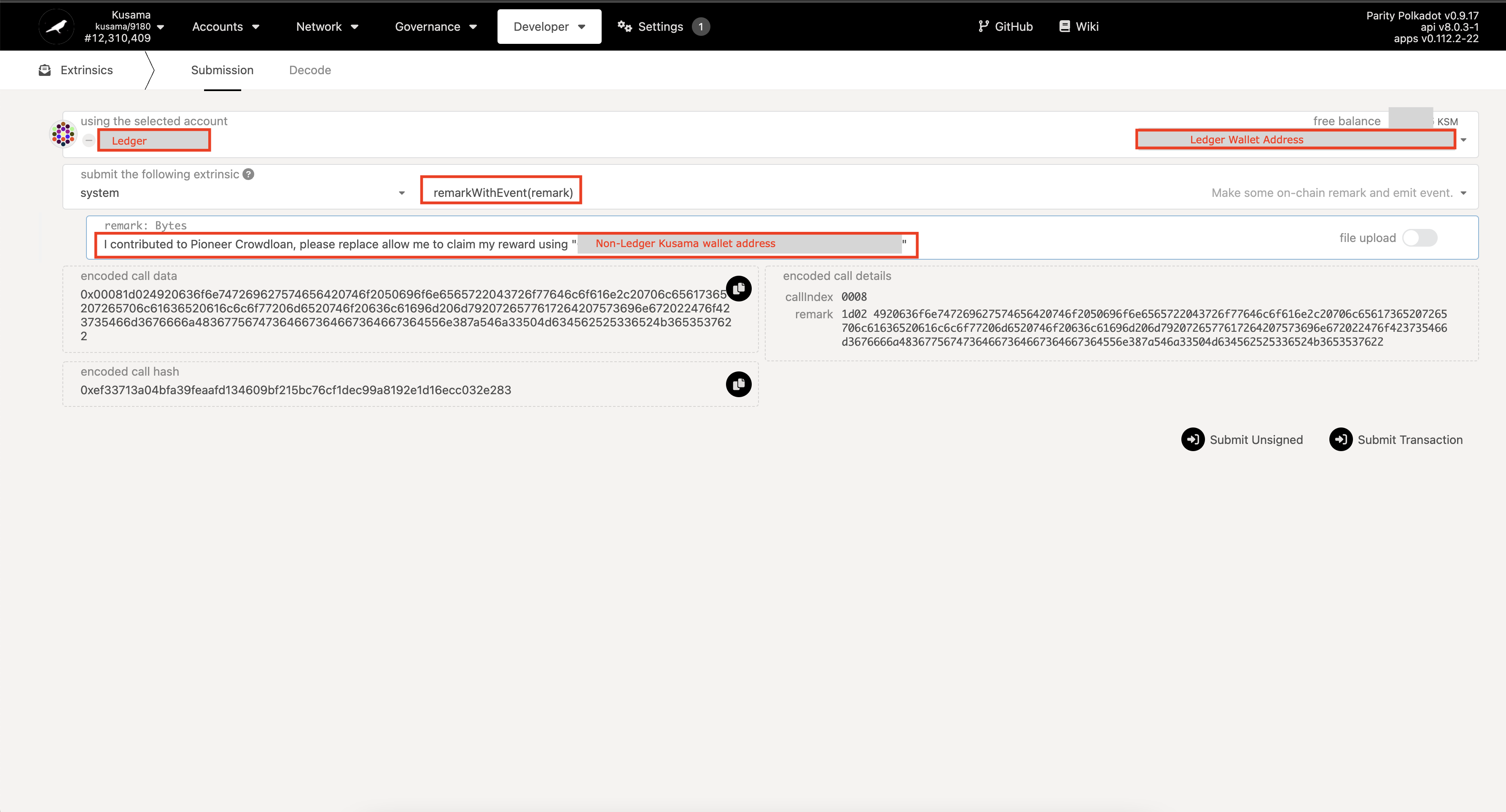The image size is (1506, 812).
Task: Open the Extrinsics section label
Action: 86,70
